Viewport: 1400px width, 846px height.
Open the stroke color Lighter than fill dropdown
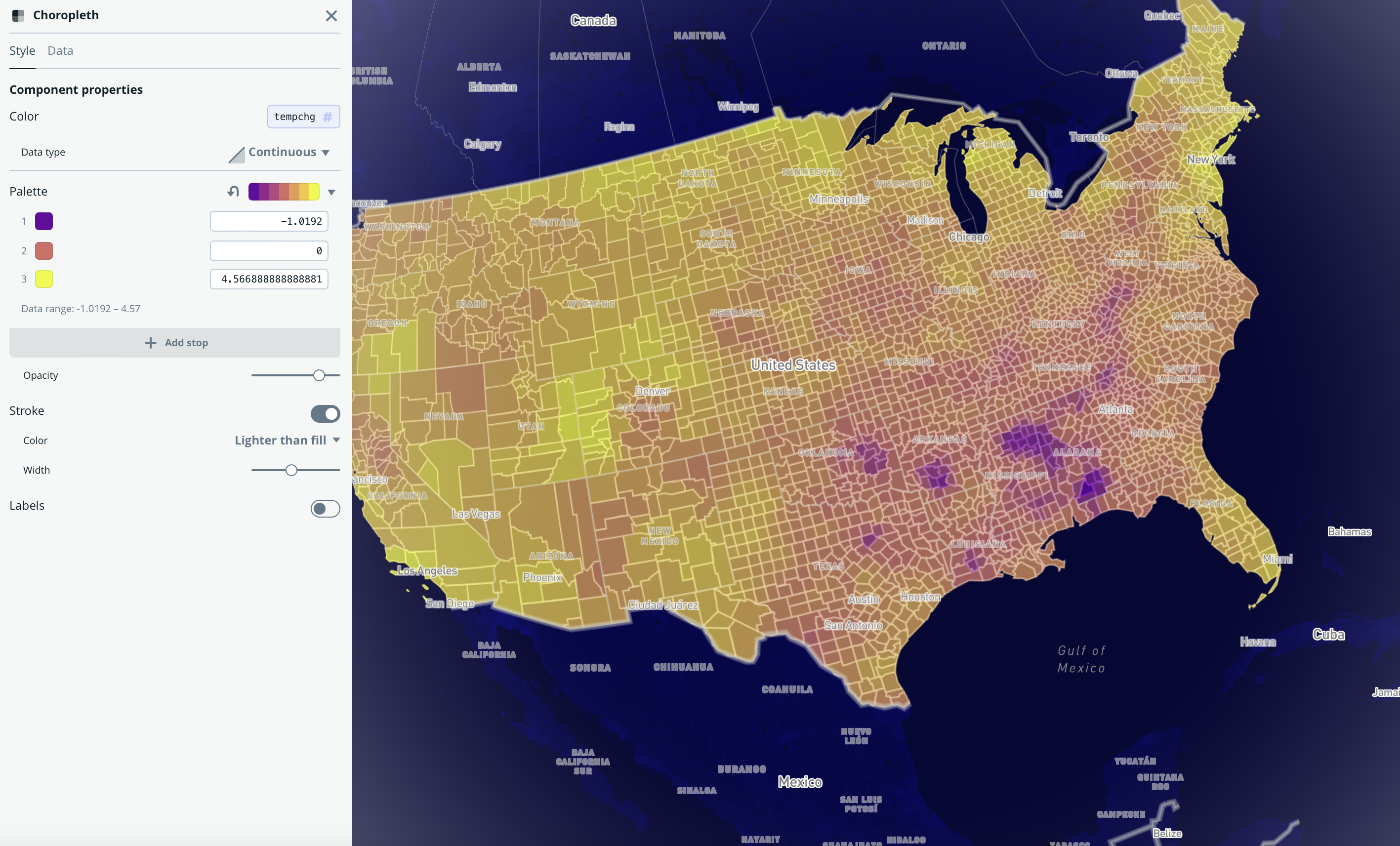287,440
